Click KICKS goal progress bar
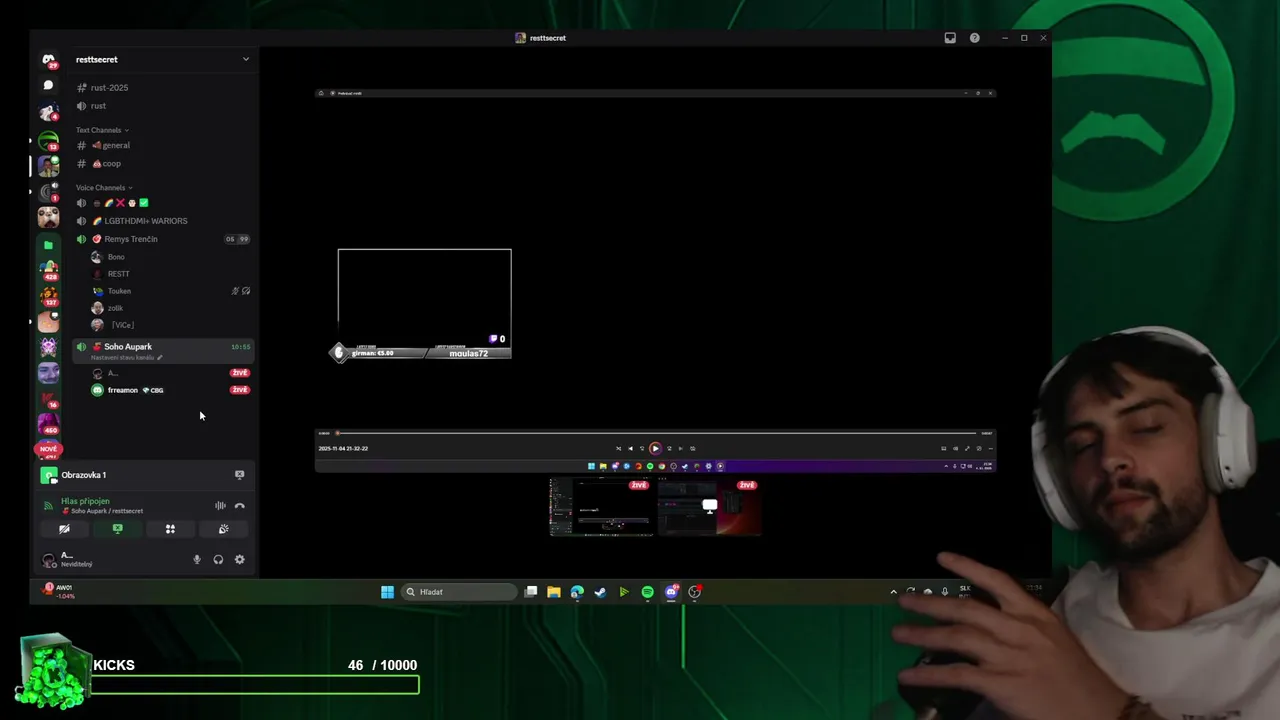This screenshot has height=720, width=1280. (254, 685)
